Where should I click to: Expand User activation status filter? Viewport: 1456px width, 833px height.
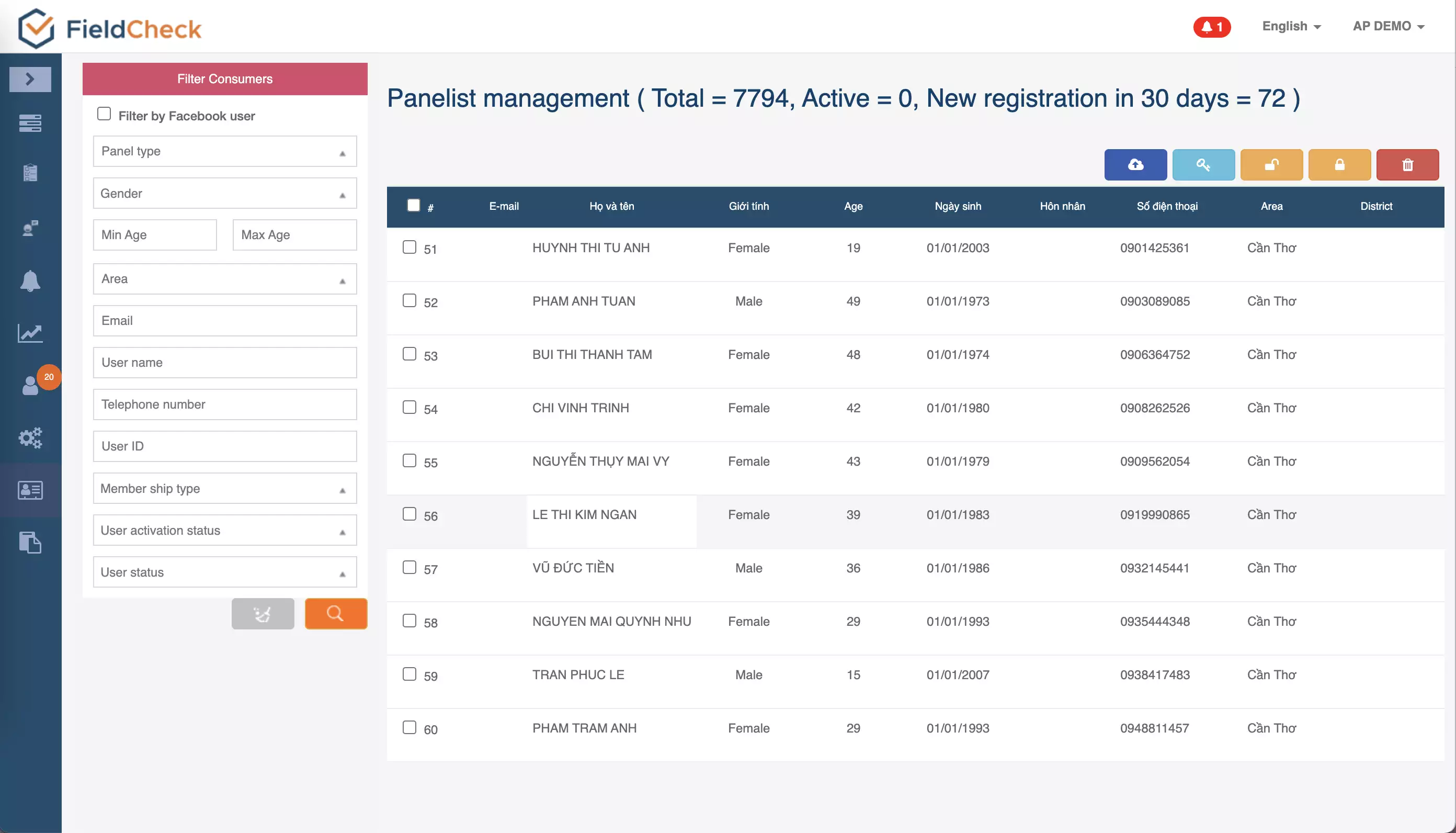coord(225,530)
